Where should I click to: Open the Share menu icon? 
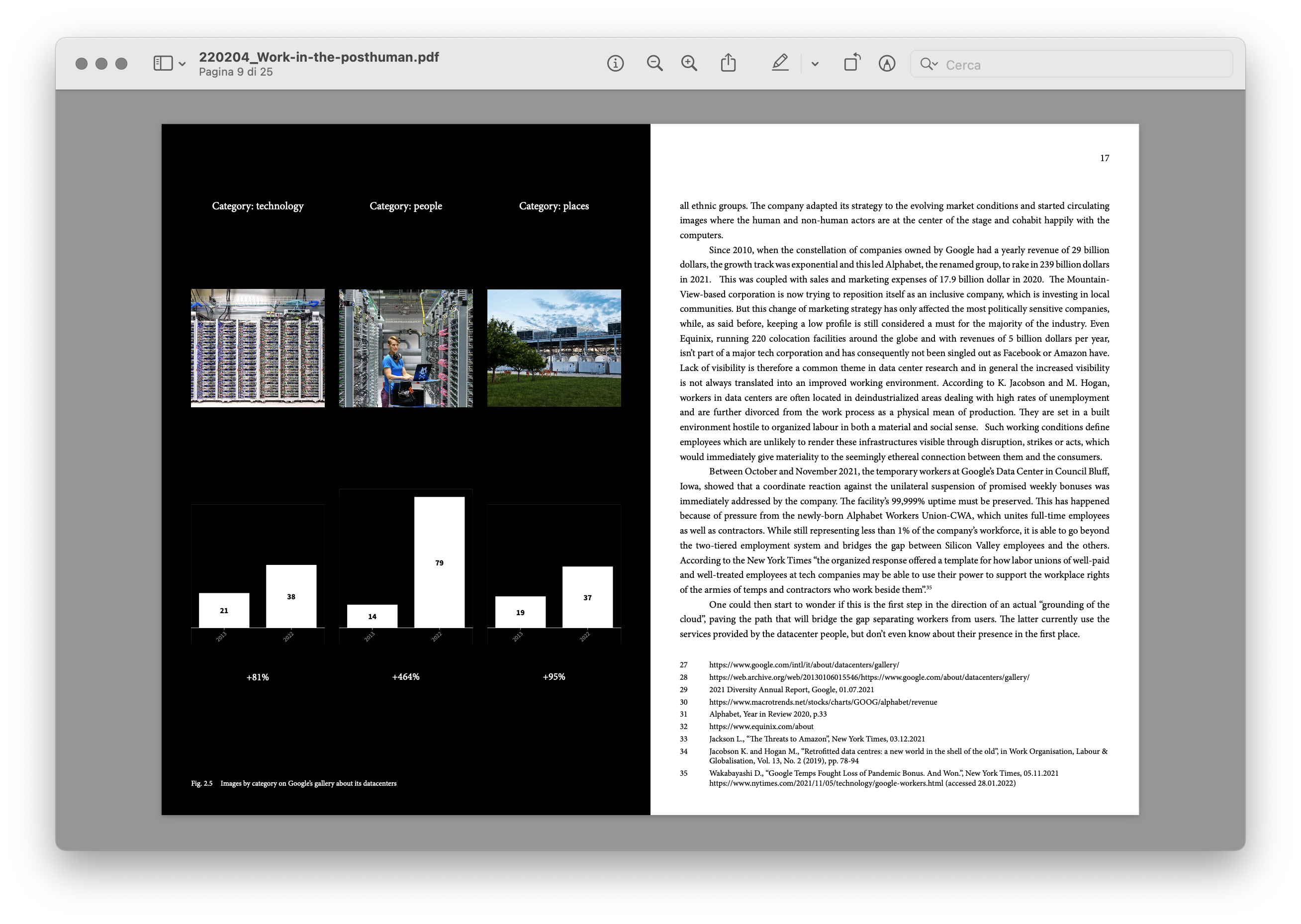tap(728, 63)
